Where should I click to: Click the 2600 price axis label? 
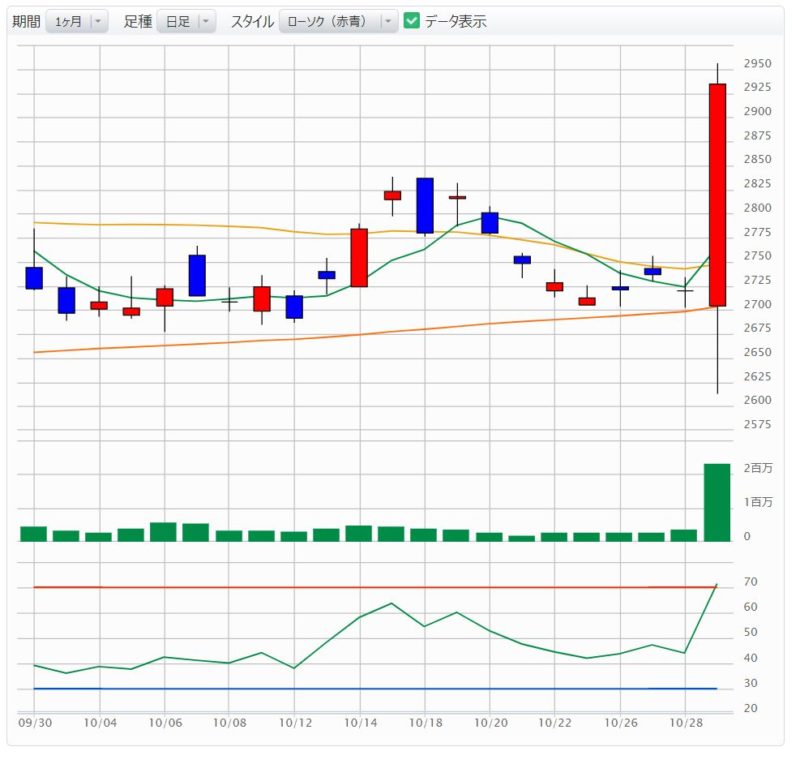point(757,400)
